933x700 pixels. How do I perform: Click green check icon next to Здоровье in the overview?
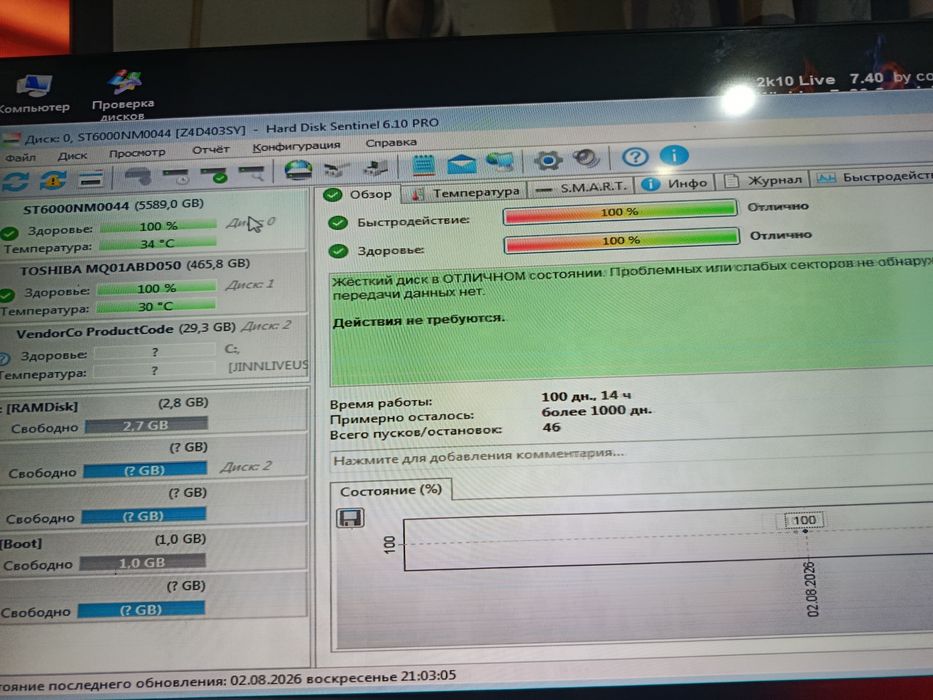(338, 251)
